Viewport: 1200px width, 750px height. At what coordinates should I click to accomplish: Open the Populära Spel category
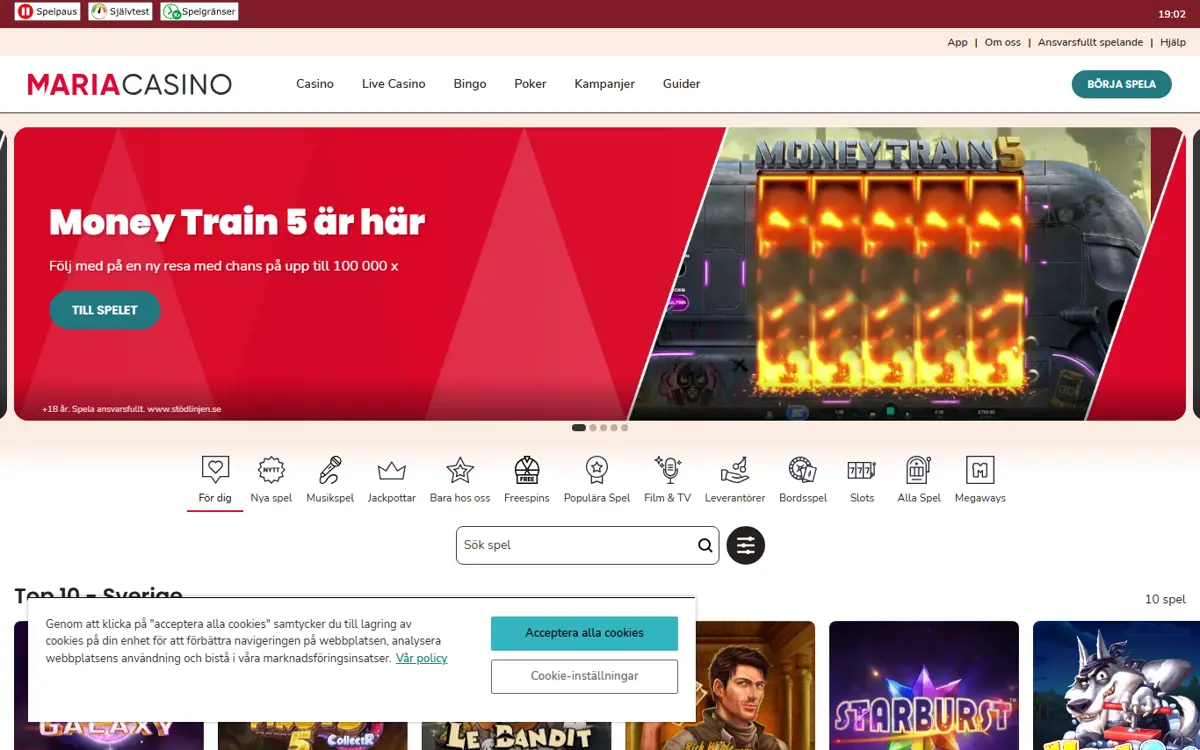pyautogui.click(x=597, y=480)
